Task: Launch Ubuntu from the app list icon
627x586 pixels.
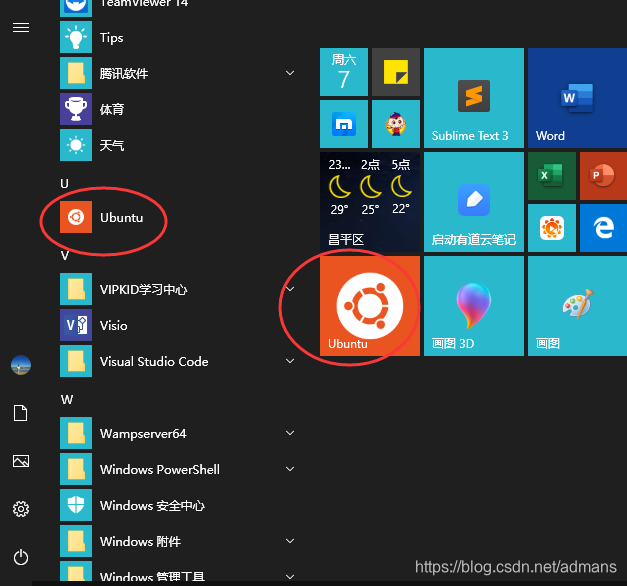Action: point(76,217)
